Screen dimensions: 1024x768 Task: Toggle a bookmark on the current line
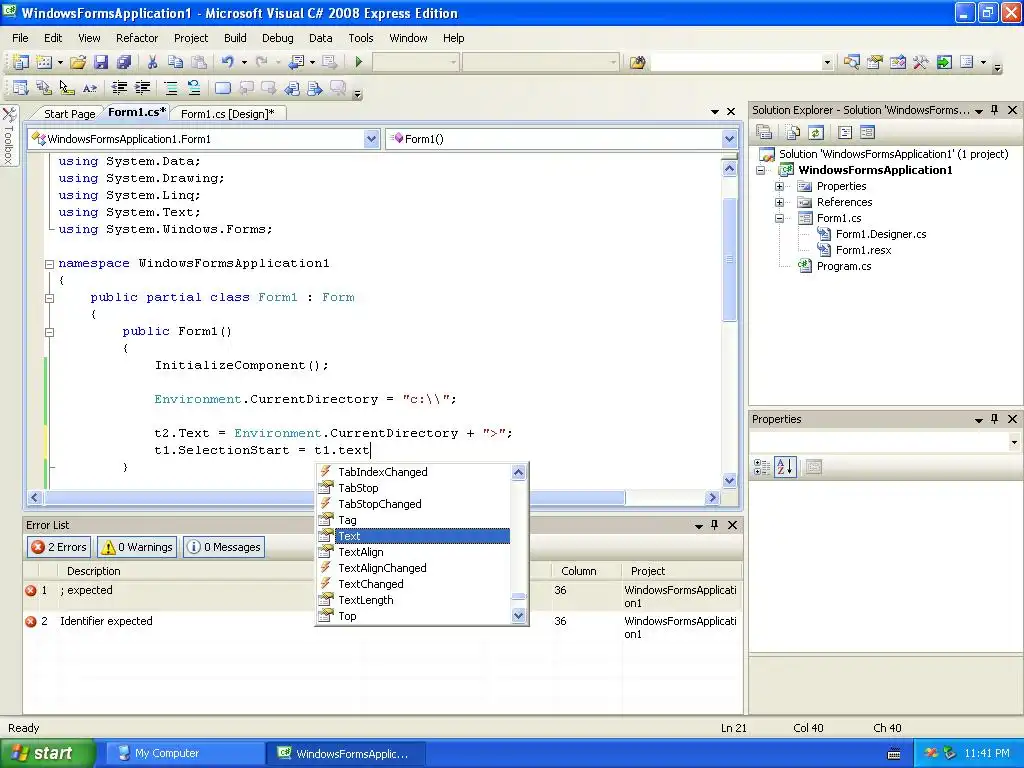(223, 88)
